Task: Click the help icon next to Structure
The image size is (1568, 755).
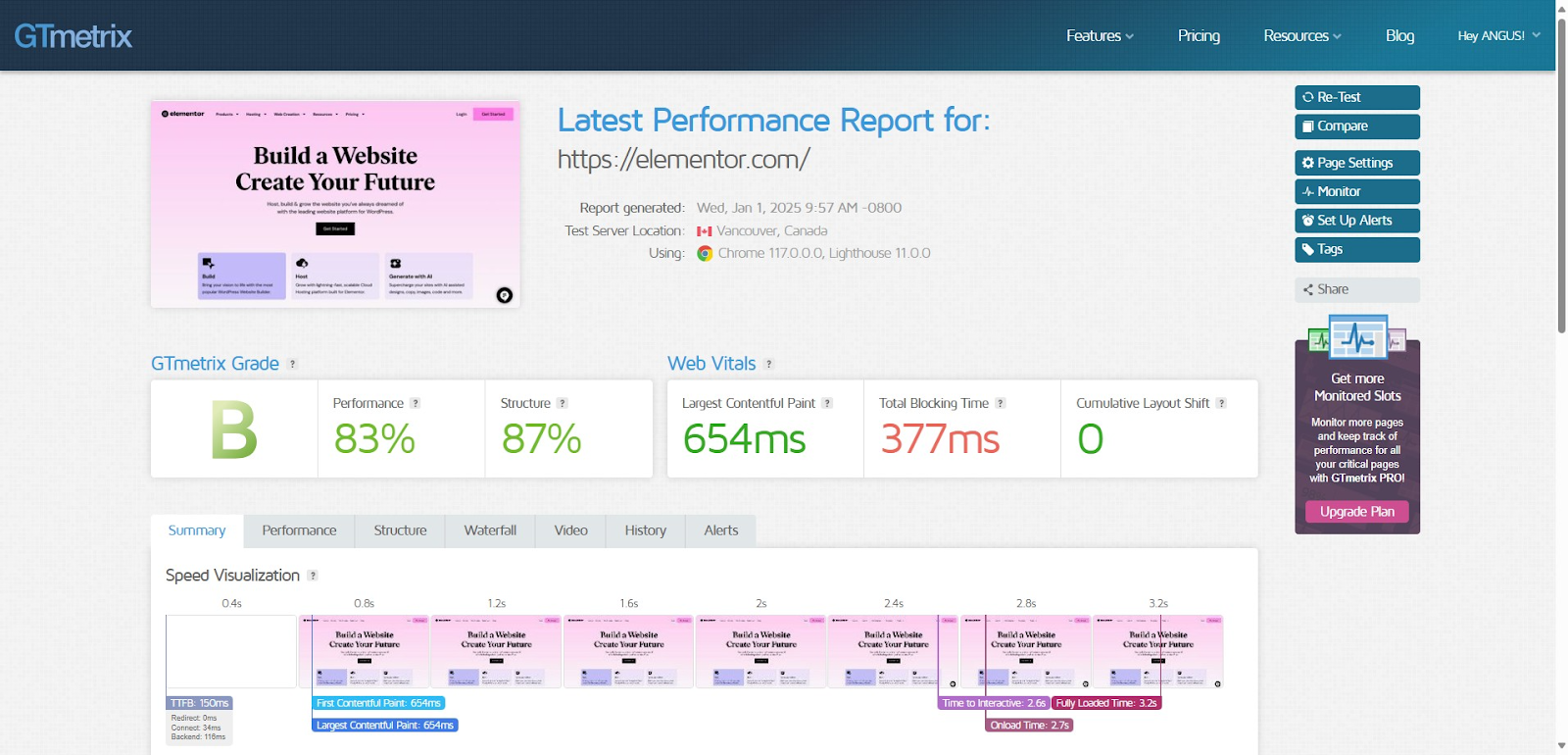Action: click(x=562, y=403)
